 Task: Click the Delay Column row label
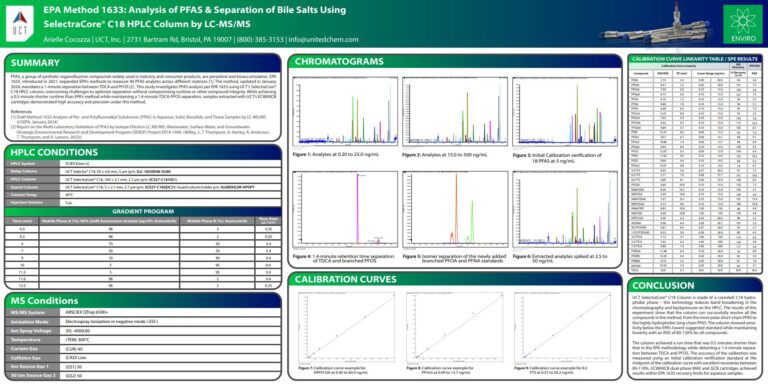click(x=25, y=172)
